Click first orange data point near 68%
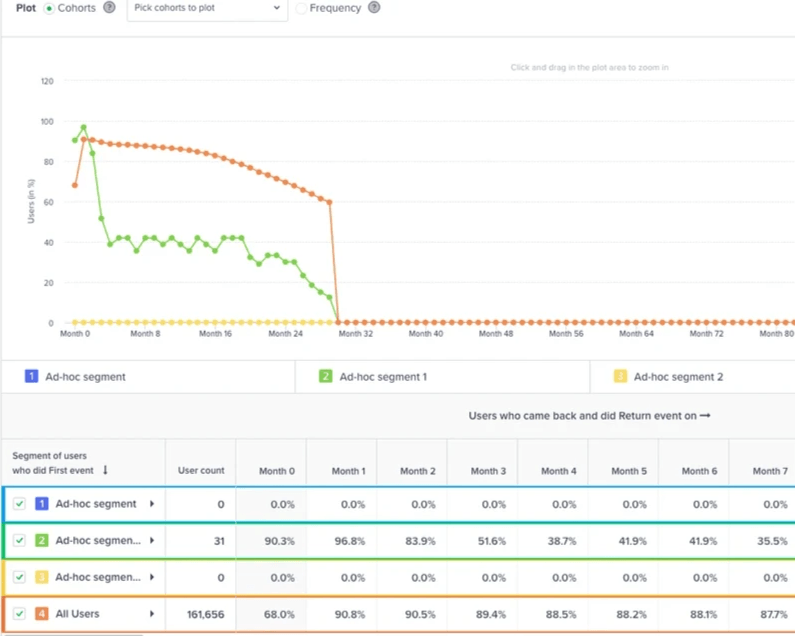The image size is (795, 636). point(75,185)
